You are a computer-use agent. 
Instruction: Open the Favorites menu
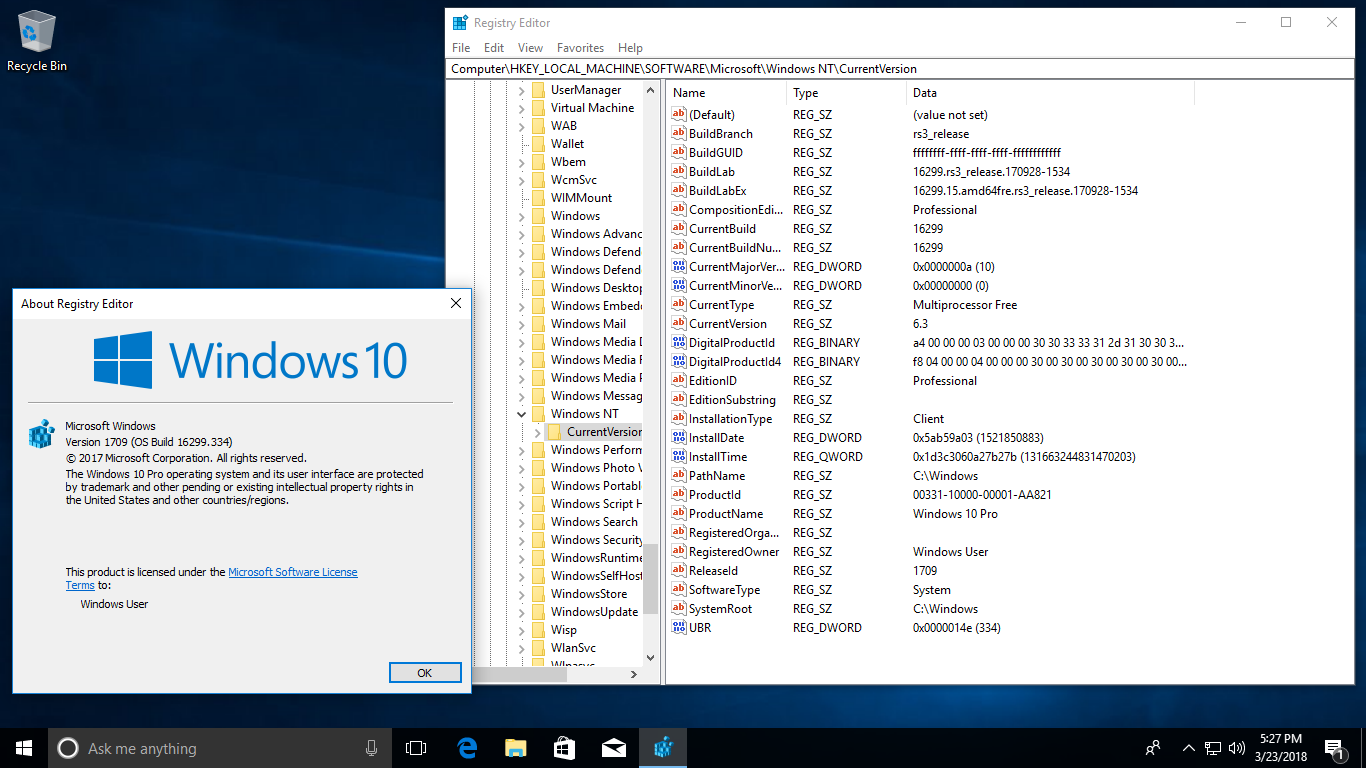point(580,48)
